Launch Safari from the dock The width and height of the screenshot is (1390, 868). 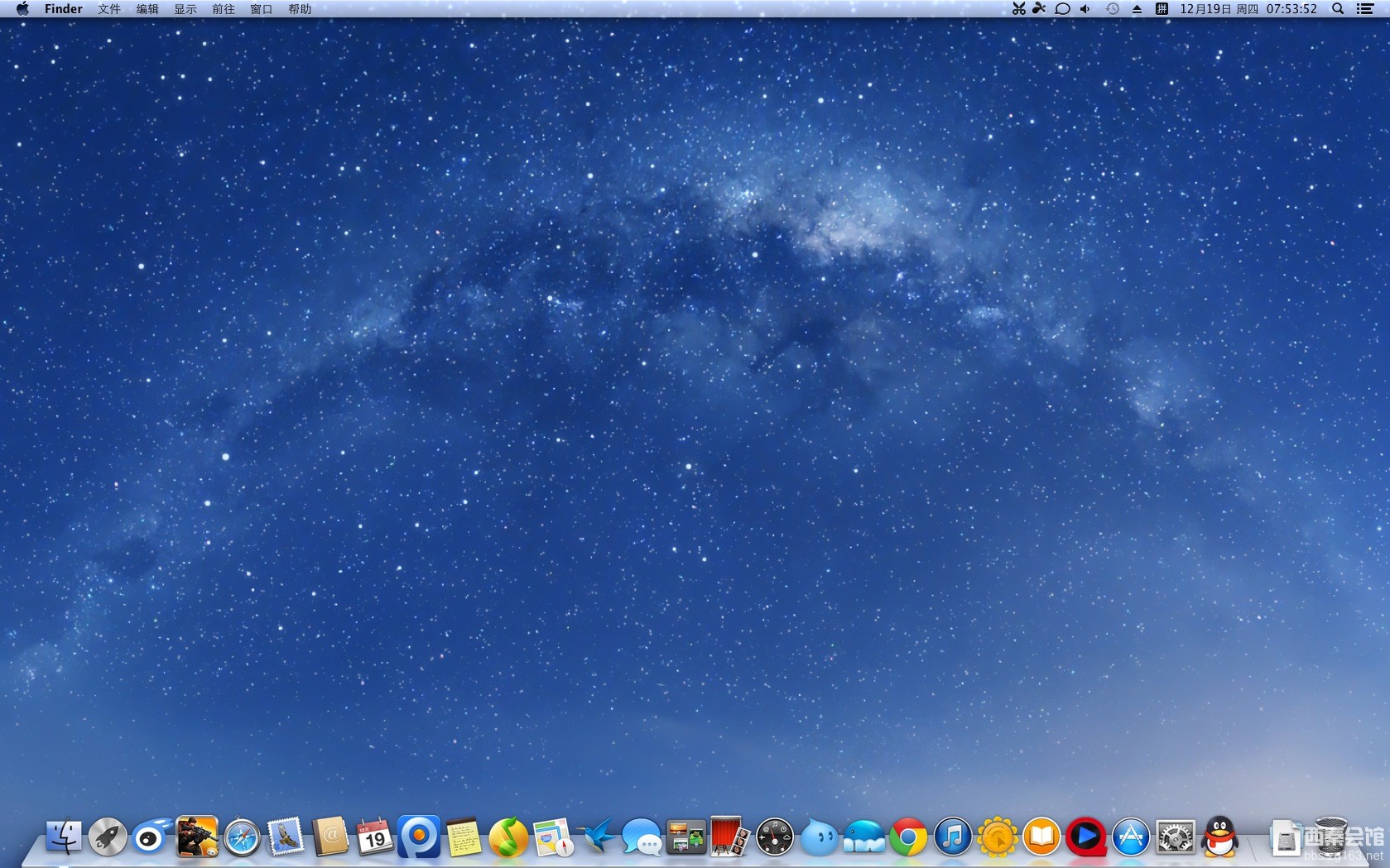pyautogui.click(x=242, y=837)
